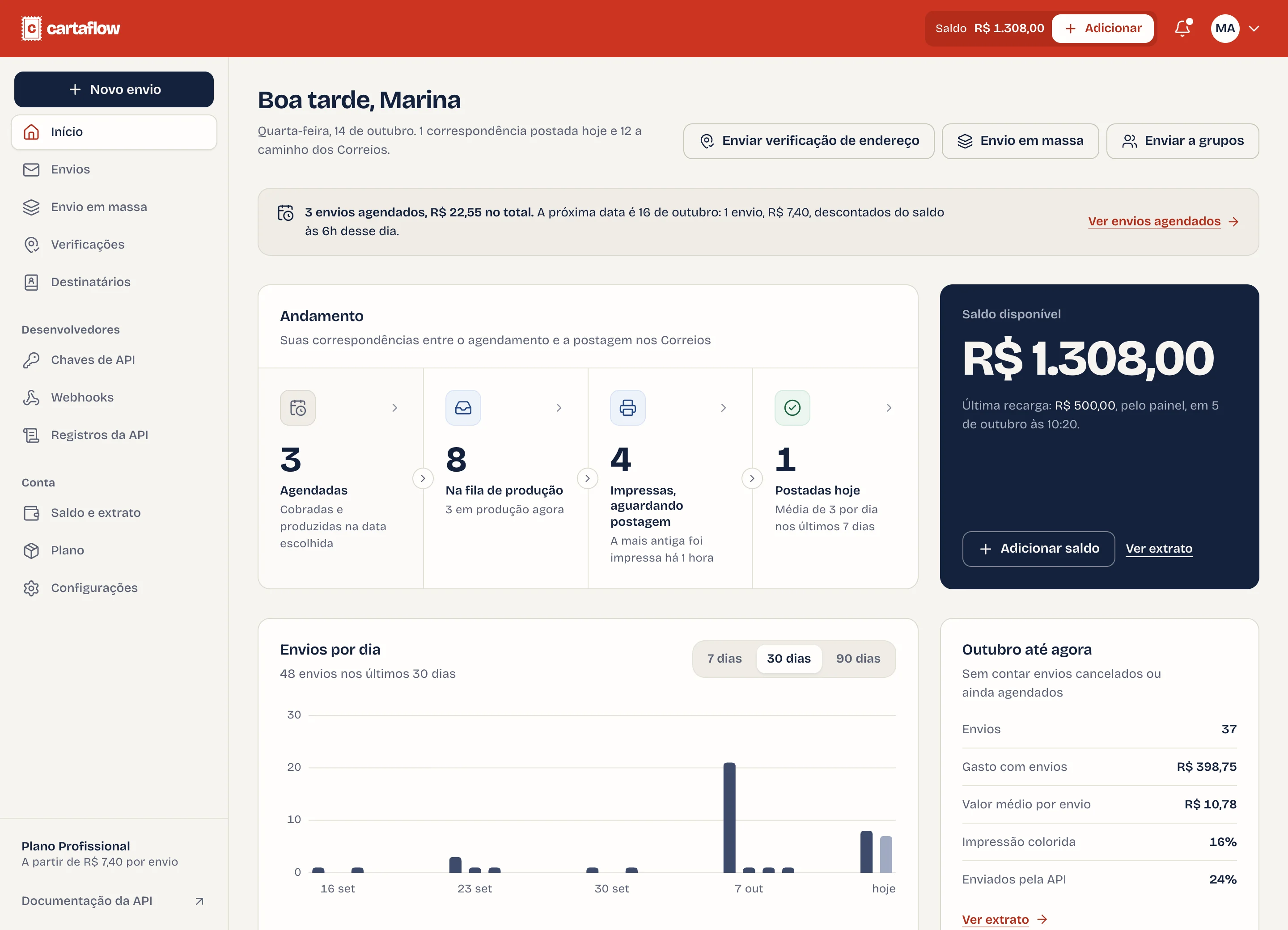This screenshot has width=1288, height=930.
Task: Click the Agendadas calendar-clock card icon
Action: pos(297,408)
